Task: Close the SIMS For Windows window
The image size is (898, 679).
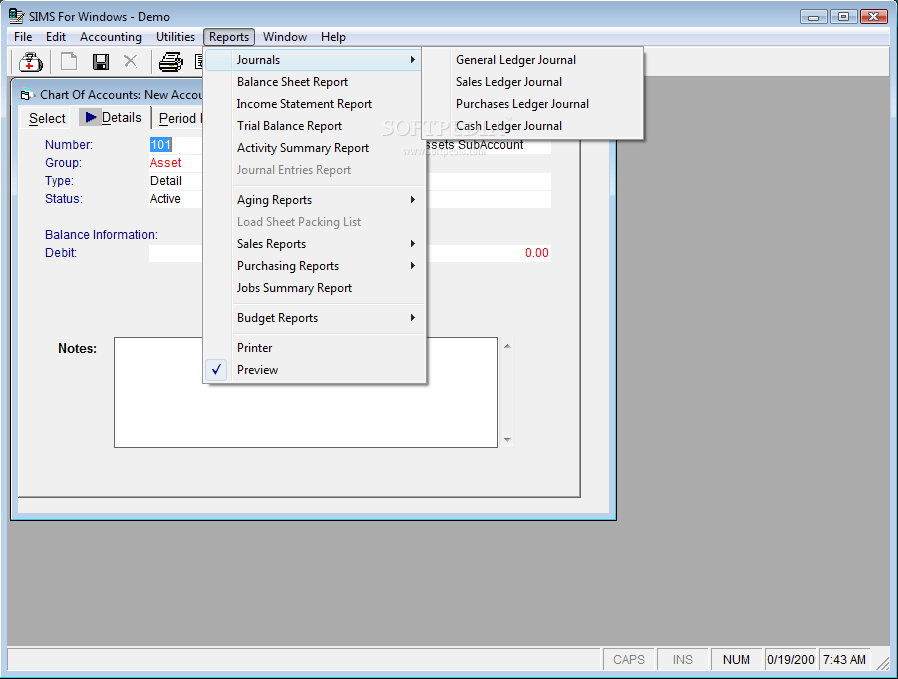Action: [873, 17]
